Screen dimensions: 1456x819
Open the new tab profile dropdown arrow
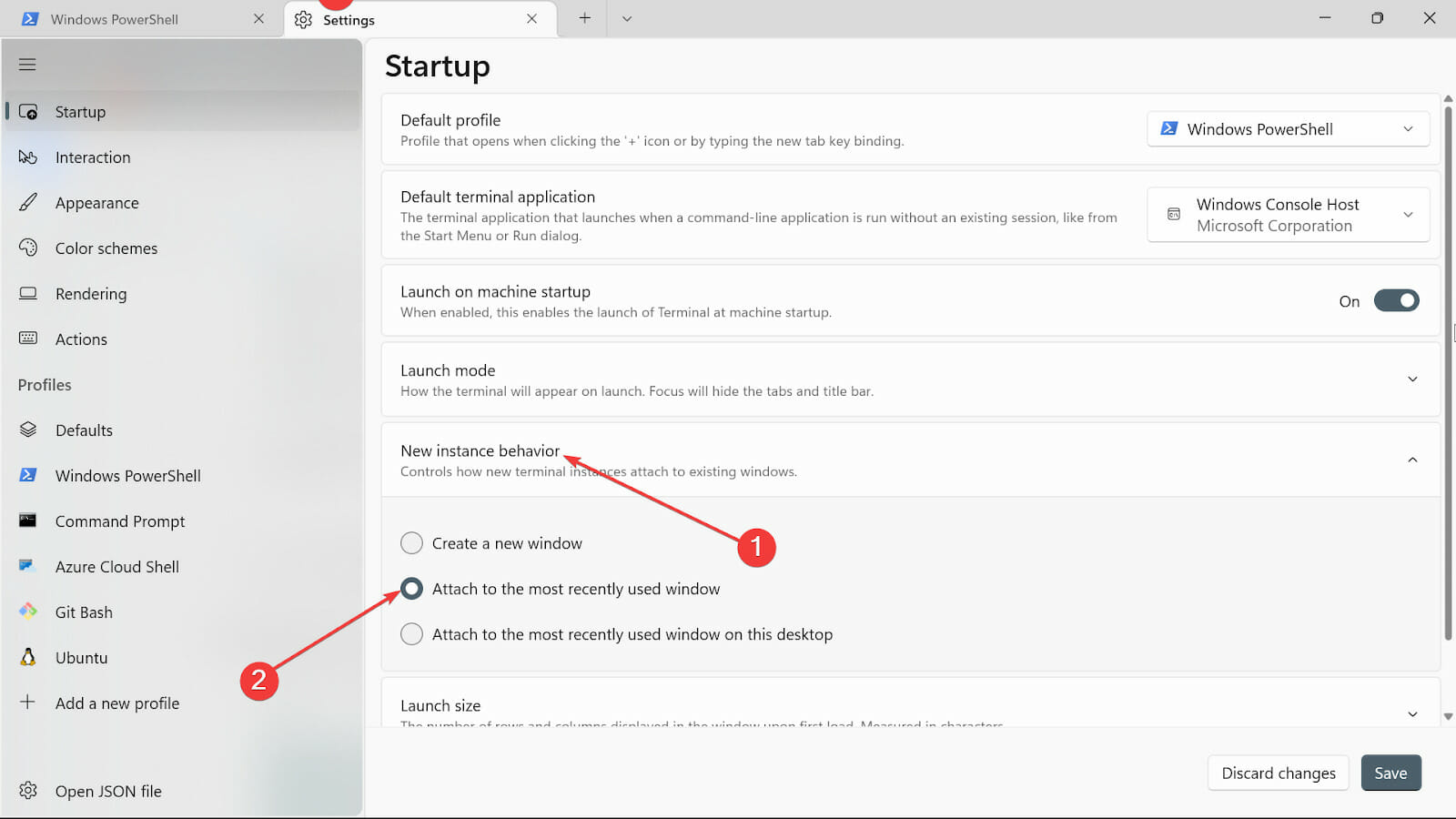(626, 18)
